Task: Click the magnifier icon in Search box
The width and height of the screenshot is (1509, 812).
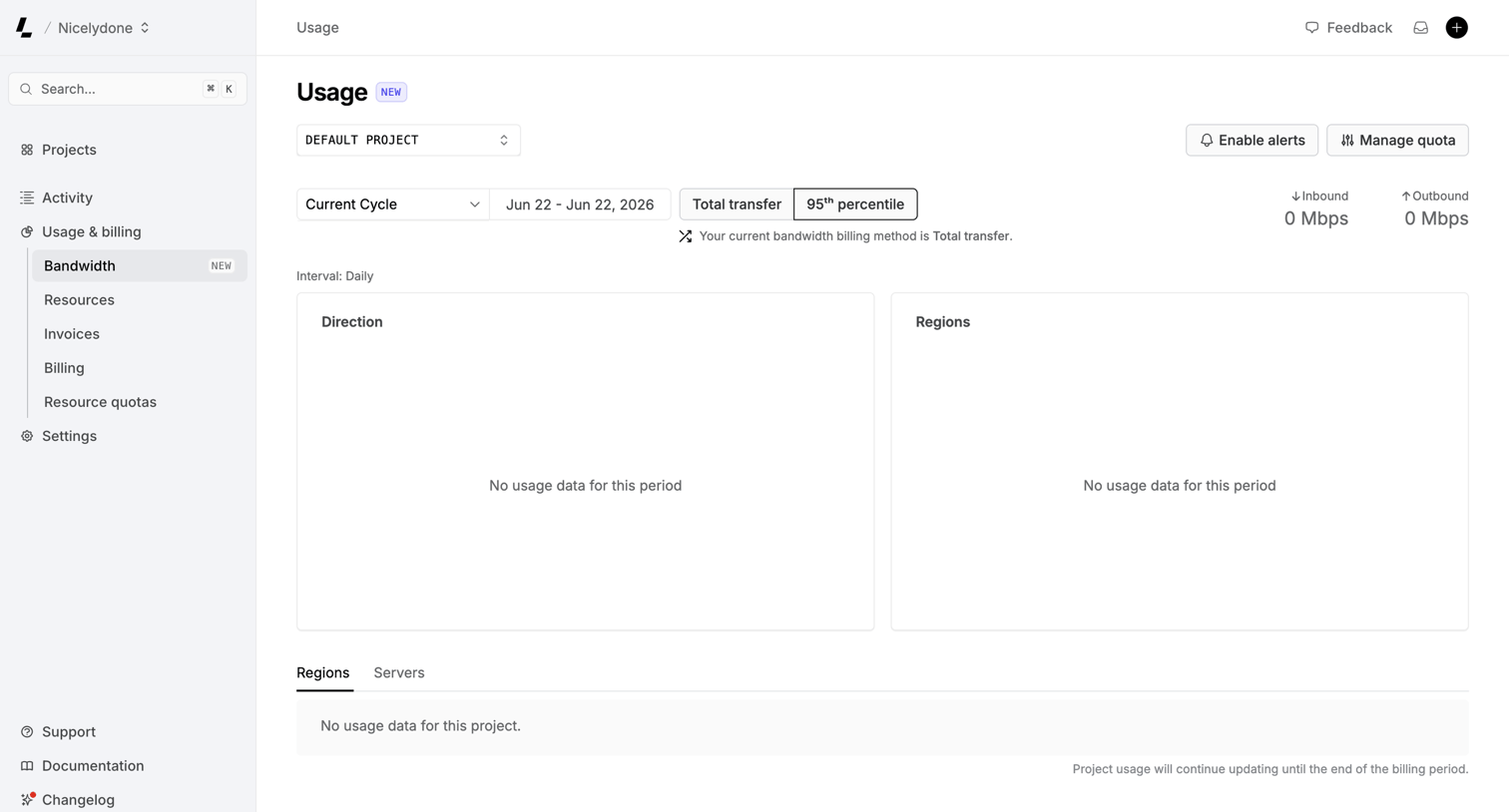Action: (x=26, y=89)
